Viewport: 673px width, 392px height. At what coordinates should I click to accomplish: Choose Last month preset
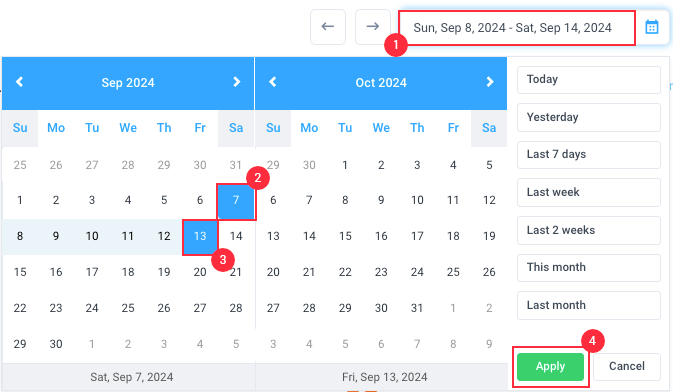588,305
